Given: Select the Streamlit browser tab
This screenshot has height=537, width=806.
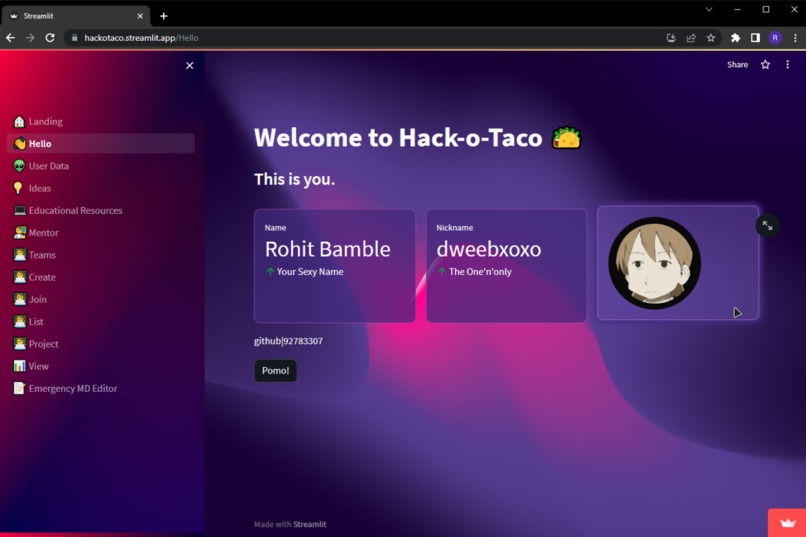Looking at the screenshot, I should click(76, 16).
